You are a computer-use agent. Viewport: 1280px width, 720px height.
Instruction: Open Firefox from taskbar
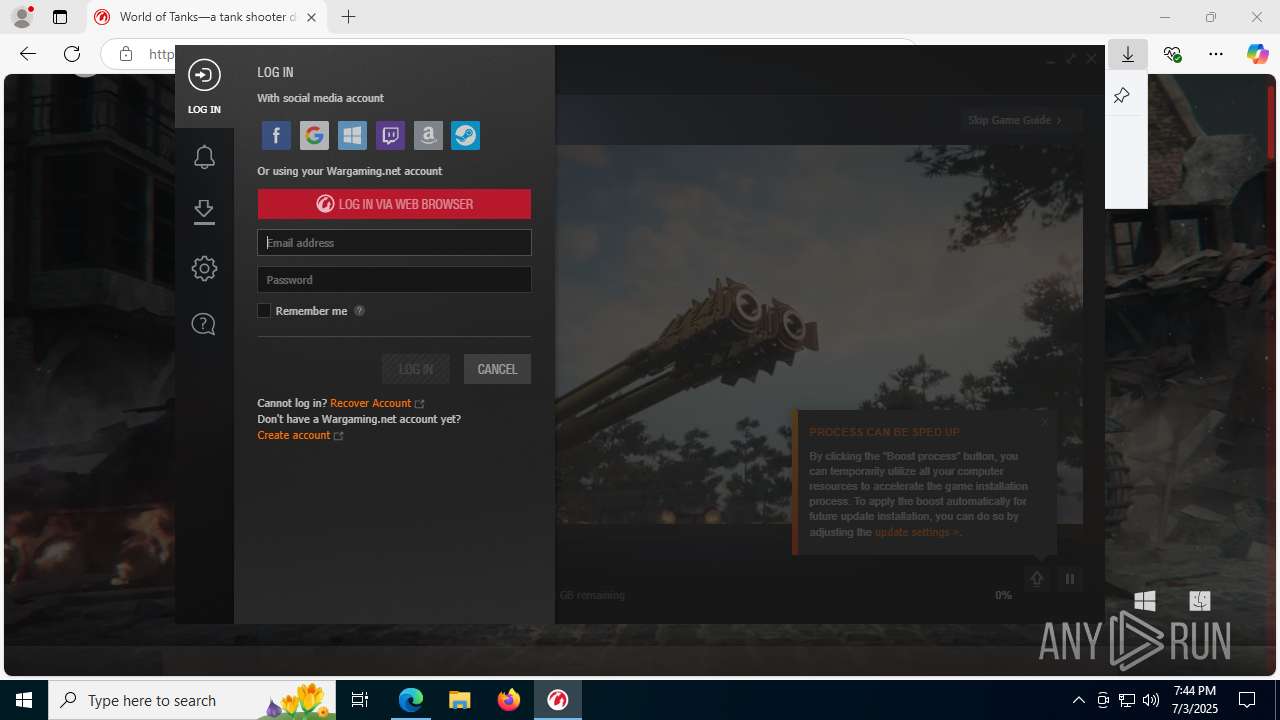tap(509, 700)
